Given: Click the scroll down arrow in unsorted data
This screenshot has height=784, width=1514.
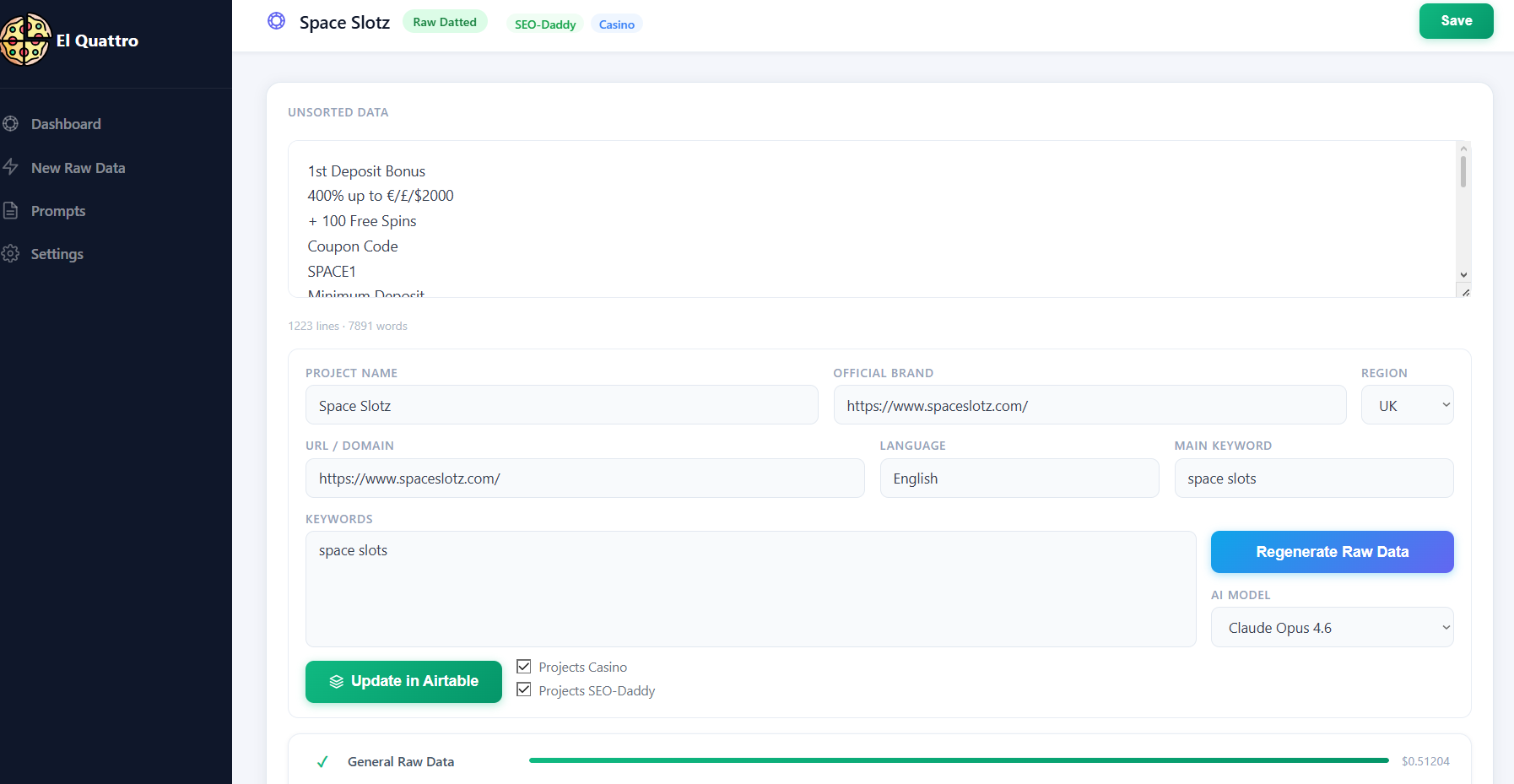Looking at the screenshot, I should 1463,275.
